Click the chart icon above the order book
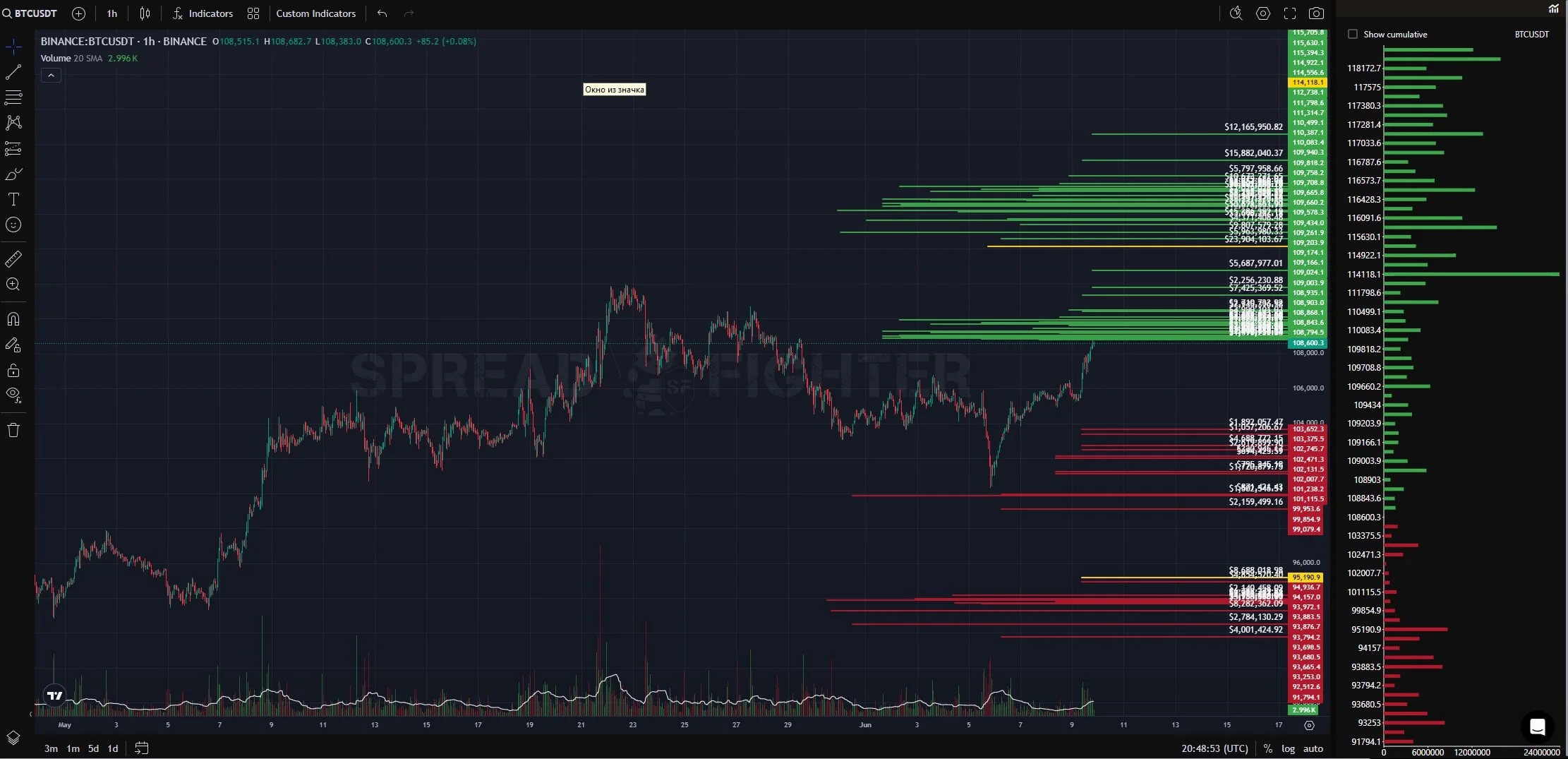1568x759 pixels. click(x=1554, y=8)
